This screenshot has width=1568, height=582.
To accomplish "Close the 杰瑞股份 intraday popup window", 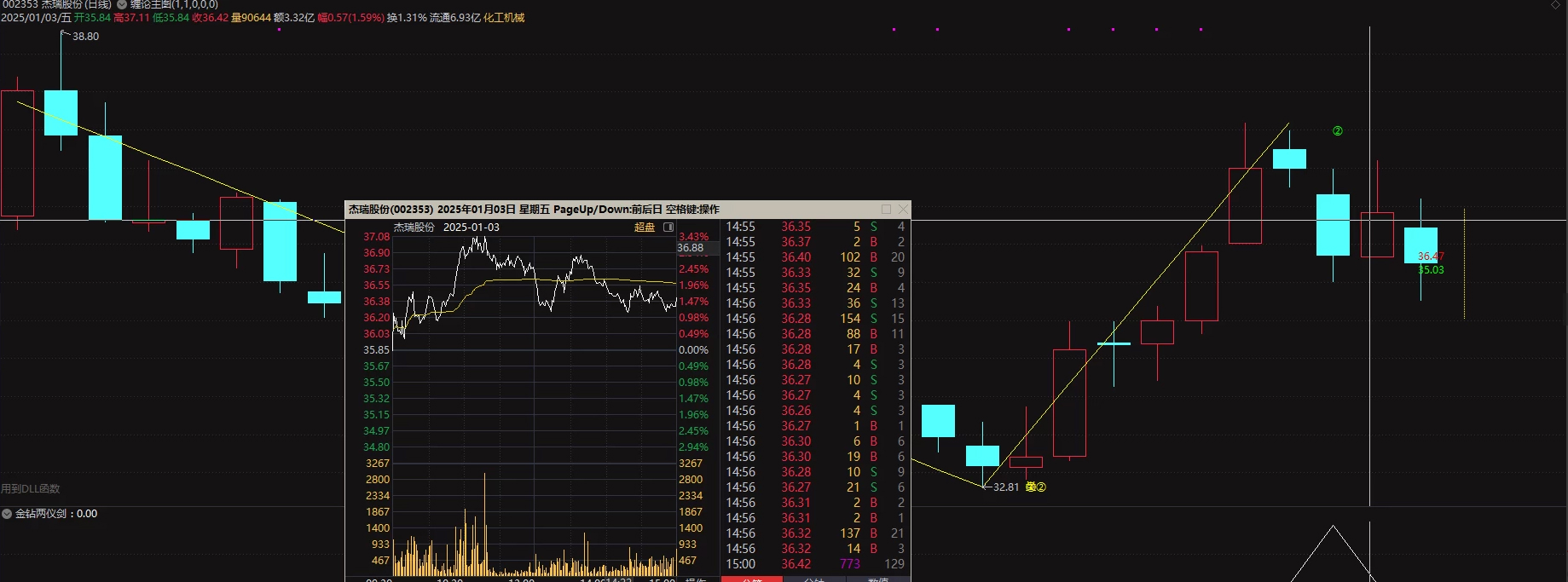I will [903, 209].
